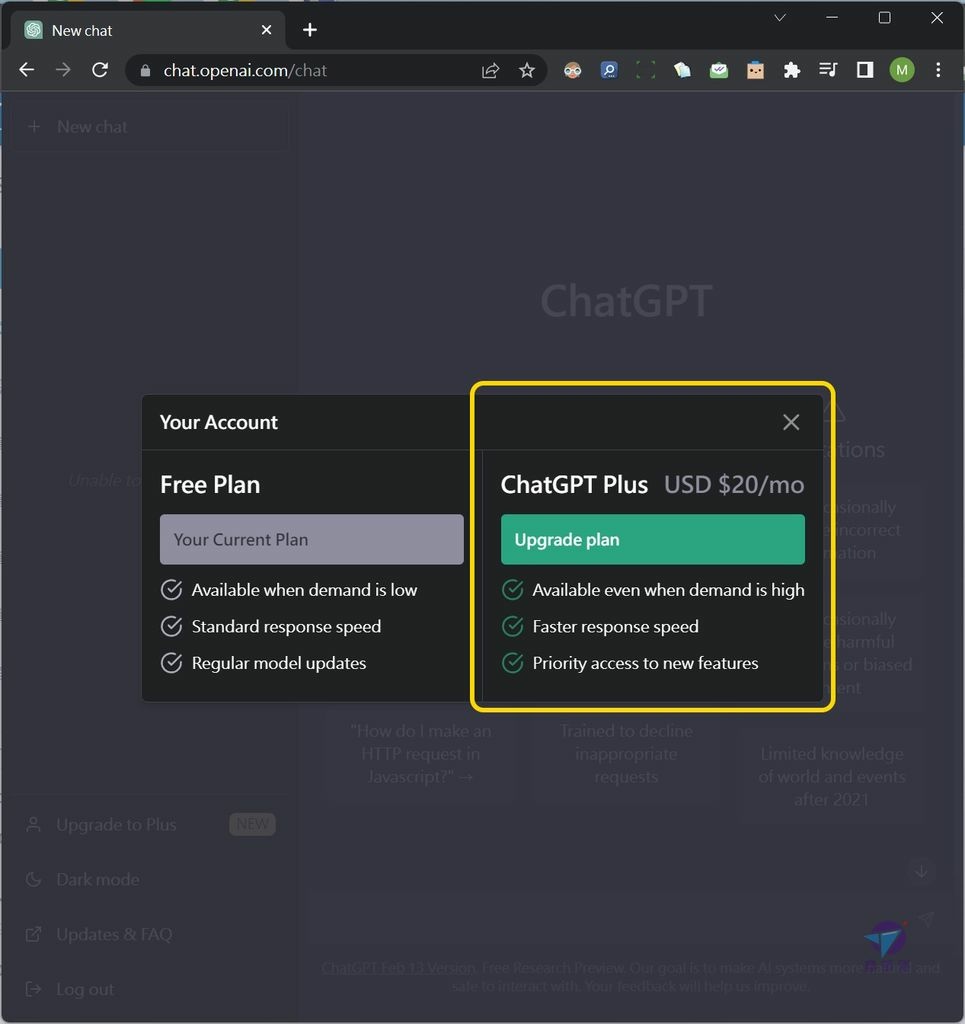This screenshot has height=1024, width=965.
Task: Close the Your Account dialog
Action: click(x=791, y=423)
